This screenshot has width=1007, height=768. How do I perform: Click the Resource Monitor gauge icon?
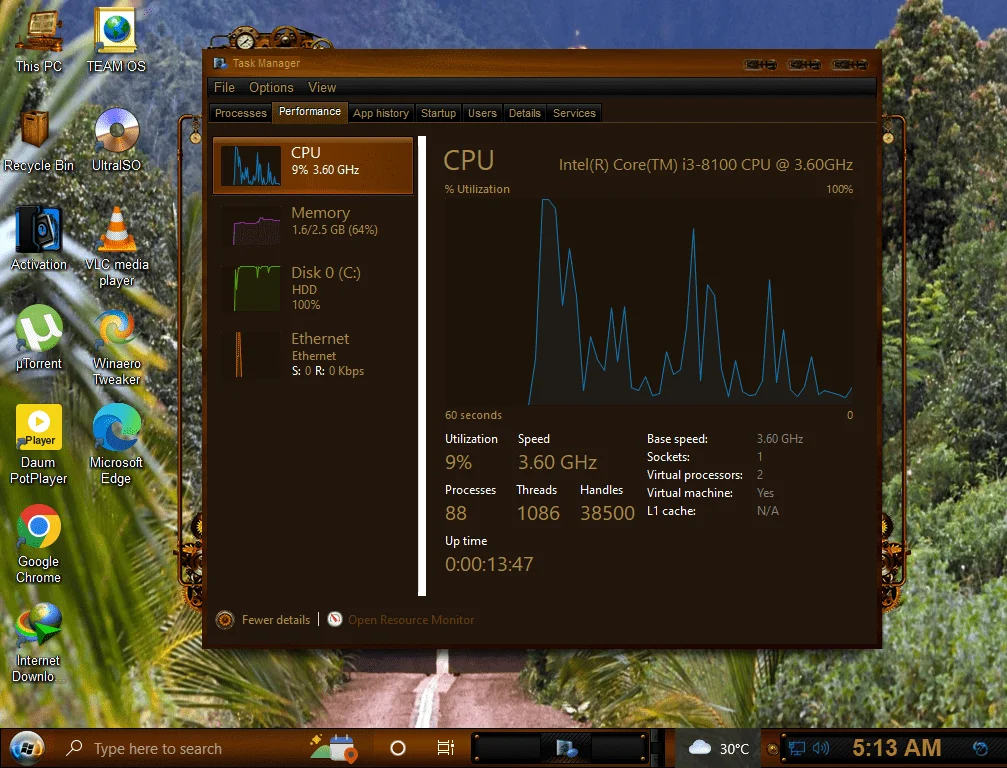click(x=335, y=619)
